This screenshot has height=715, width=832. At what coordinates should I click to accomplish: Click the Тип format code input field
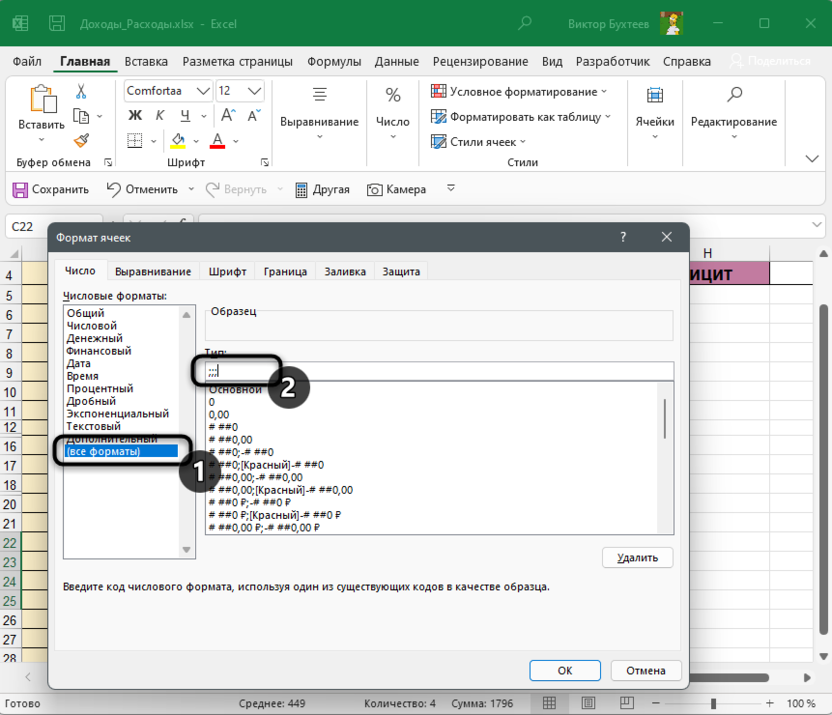point(439,371)
